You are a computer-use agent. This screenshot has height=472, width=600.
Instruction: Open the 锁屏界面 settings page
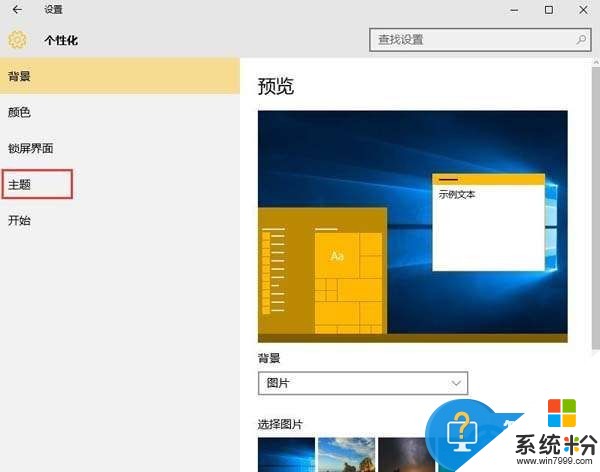[120, 148]
